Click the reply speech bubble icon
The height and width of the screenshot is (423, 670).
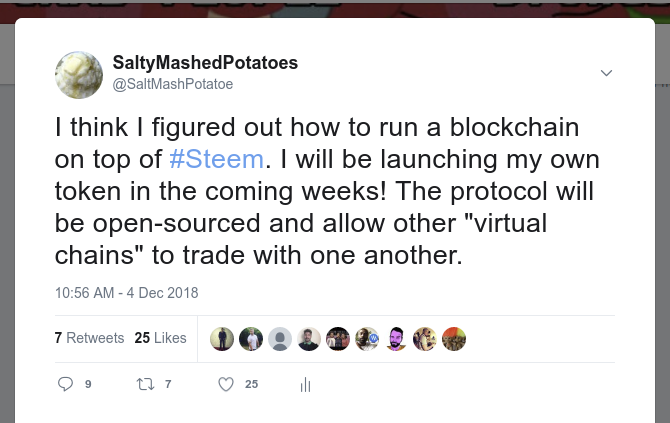coord(66,384)
